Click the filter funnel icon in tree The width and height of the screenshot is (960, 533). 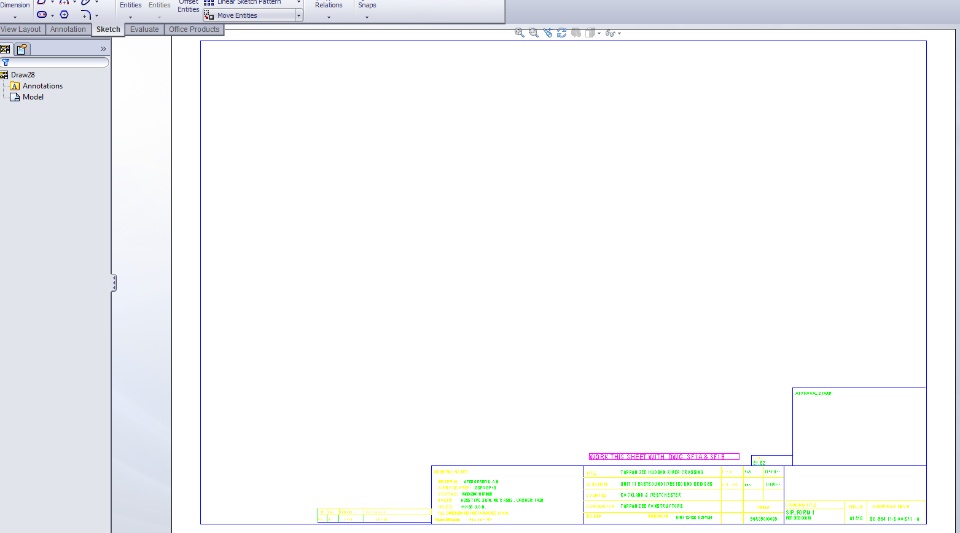coord(6,62)
